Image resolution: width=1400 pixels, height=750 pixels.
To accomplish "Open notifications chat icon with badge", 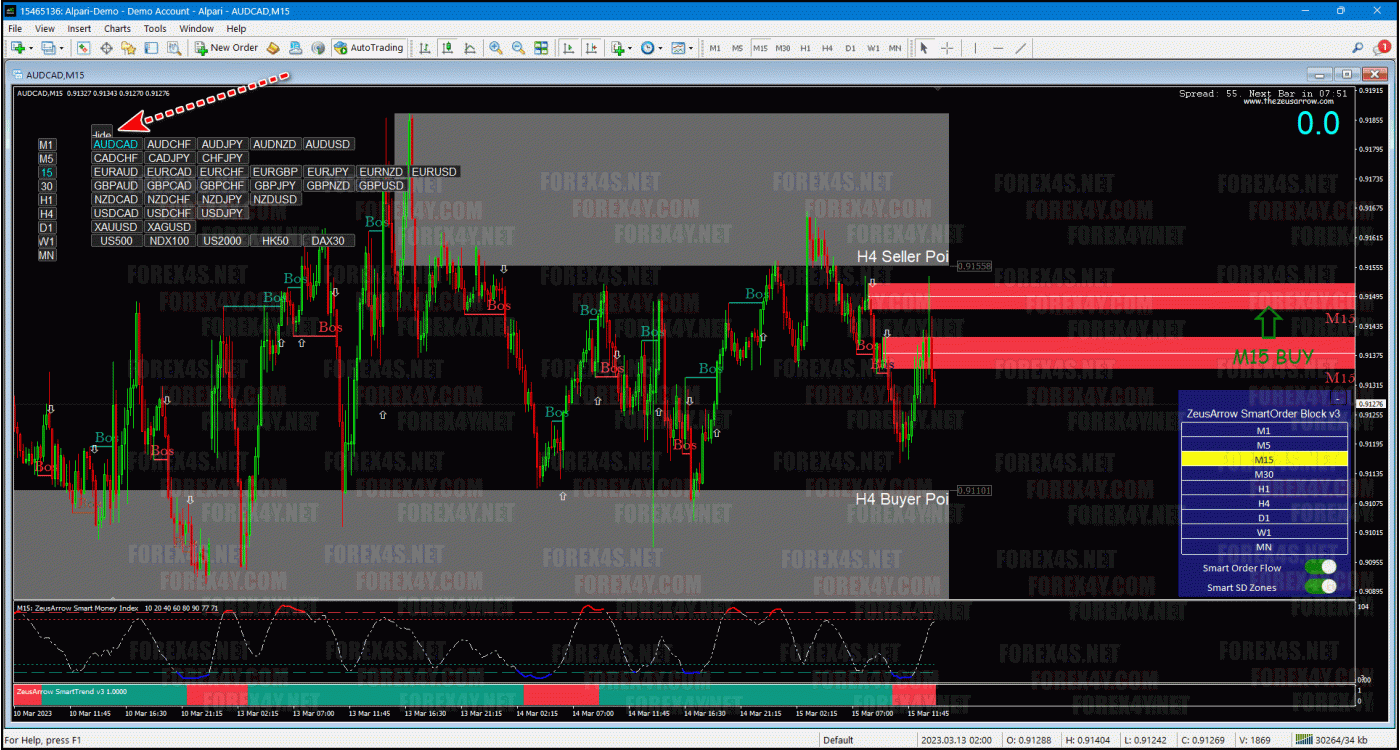I will click(1379, 48).
